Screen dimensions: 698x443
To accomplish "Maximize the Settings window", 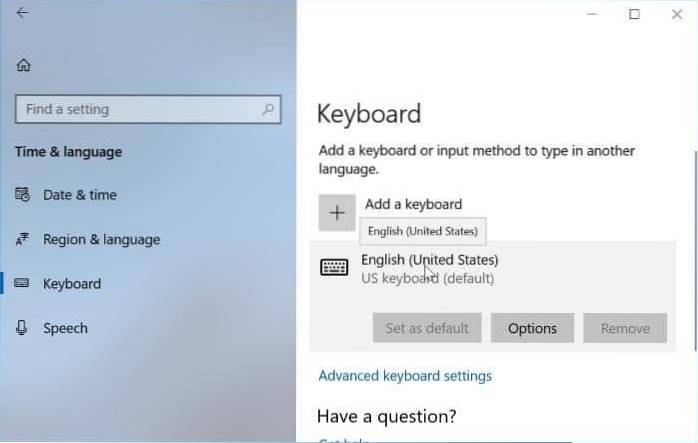I will [634, 14].
